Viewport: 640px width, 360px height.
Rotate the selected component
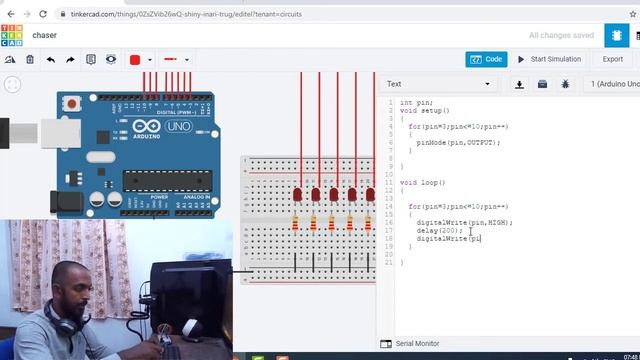10,60
